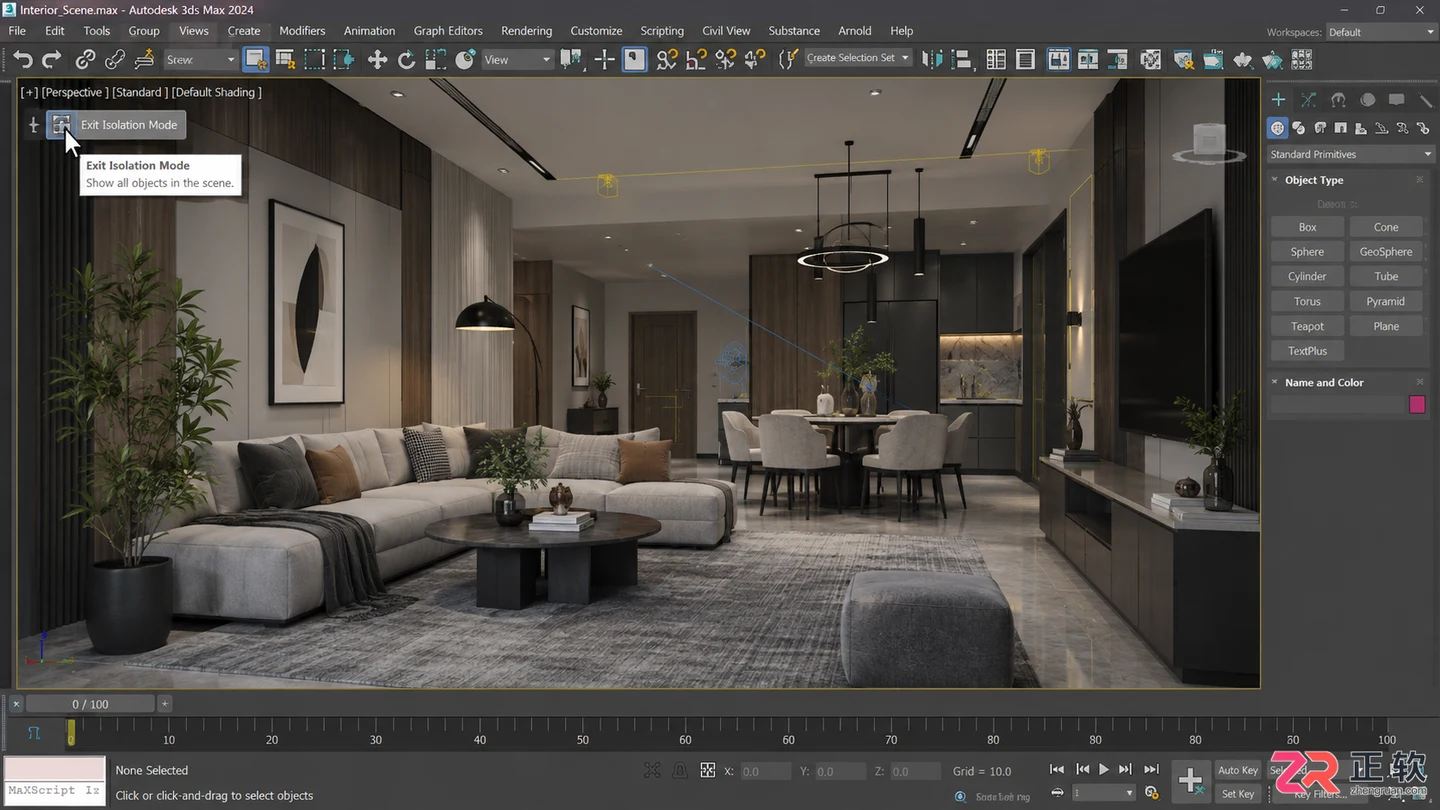Click the Select Object tool icon

pos(256,59)
